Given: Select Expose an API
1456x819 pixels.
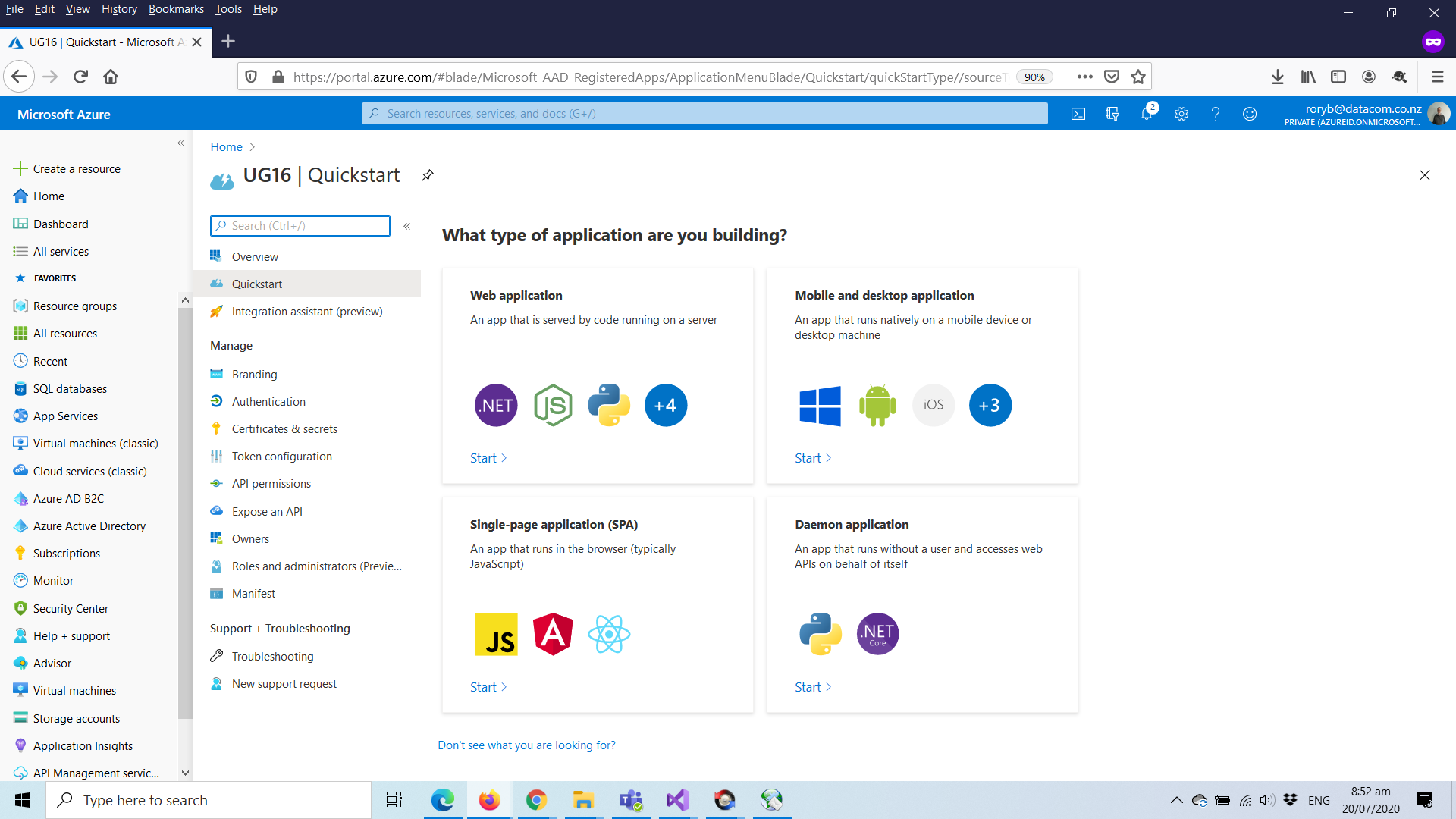Looking at the screenshot, I should click(x=265, y=511).
